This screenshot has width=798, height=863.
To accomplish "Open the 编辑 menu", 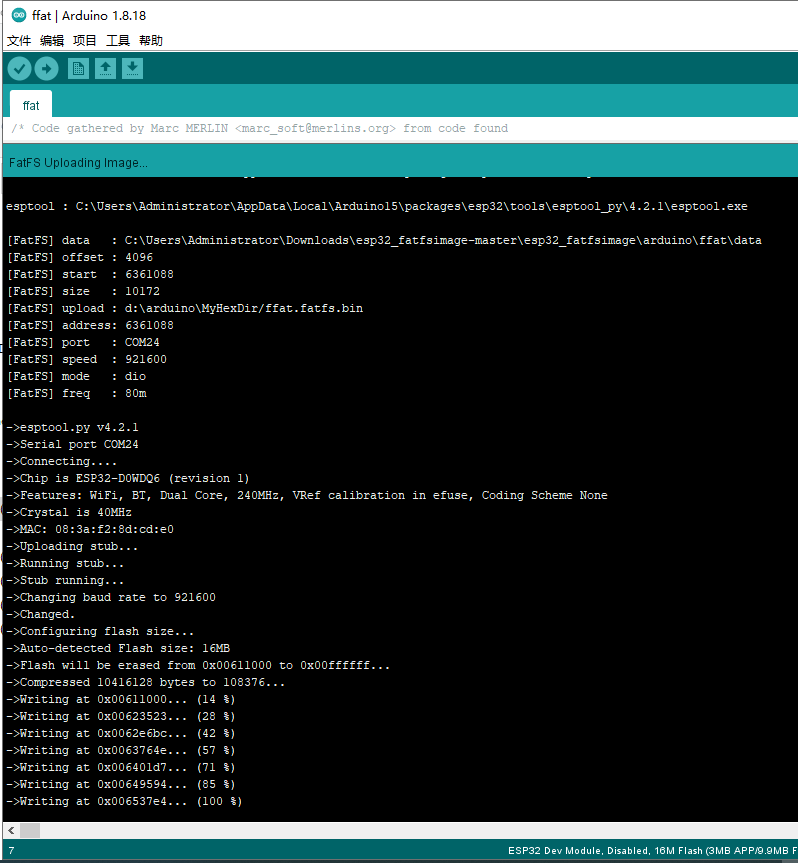I will 52,41.
